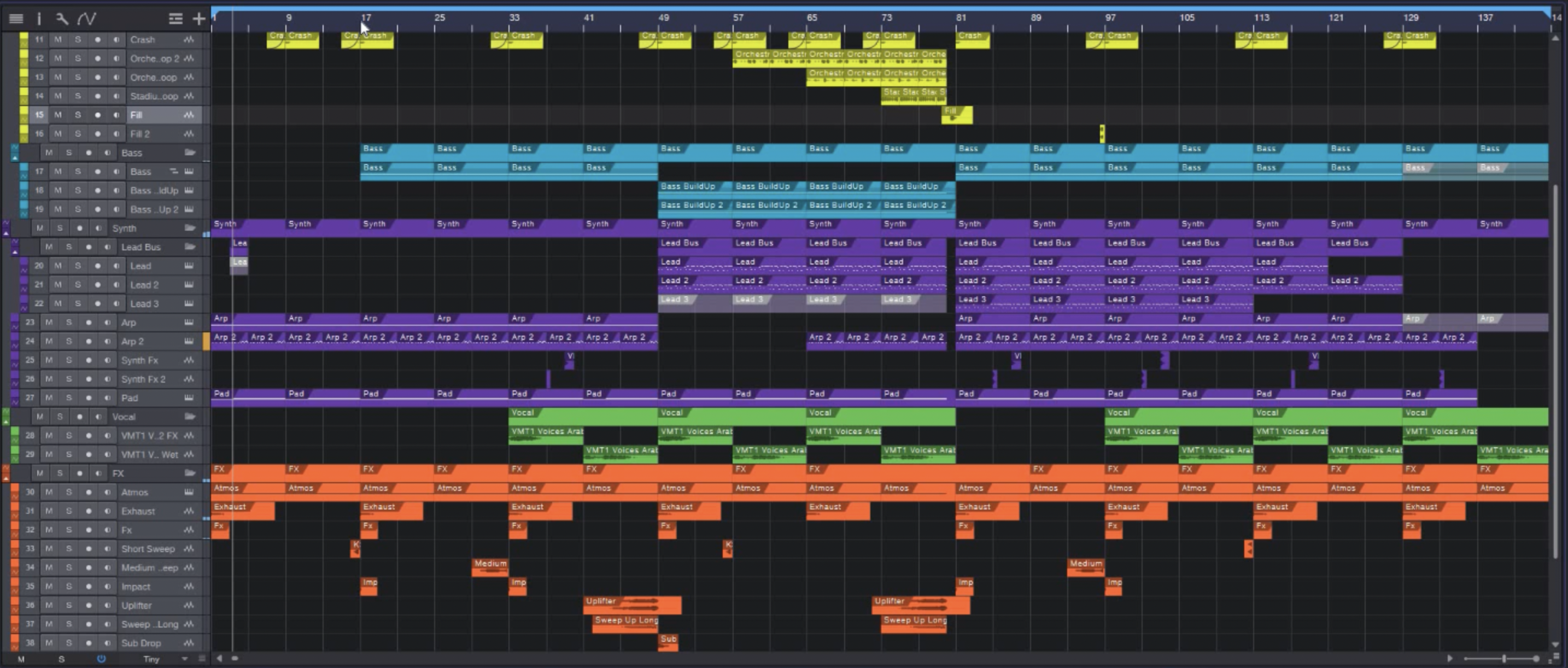Image resolution: width=1568 pixels, height=668 pixels.
Task: Adjust the horizontal zoom slider
Action: pos(1503,658)
